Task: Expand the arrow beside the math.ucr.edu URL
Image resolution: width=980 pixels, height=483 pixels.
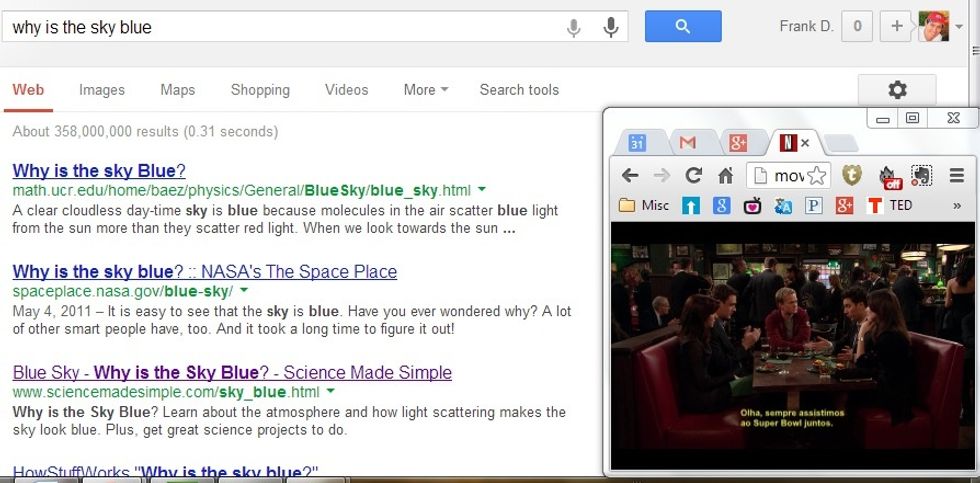Action: click(x=481, y=189)
